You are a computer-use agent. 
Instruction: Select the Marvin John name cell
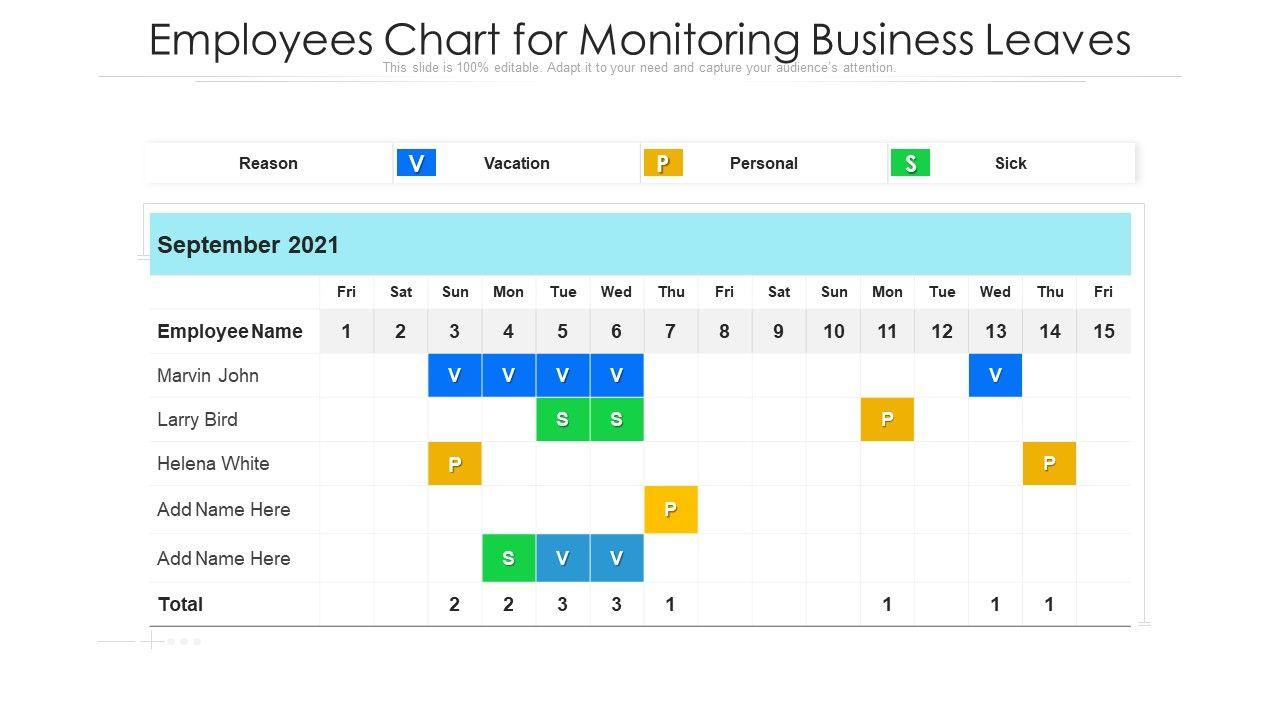coord(208,375)
